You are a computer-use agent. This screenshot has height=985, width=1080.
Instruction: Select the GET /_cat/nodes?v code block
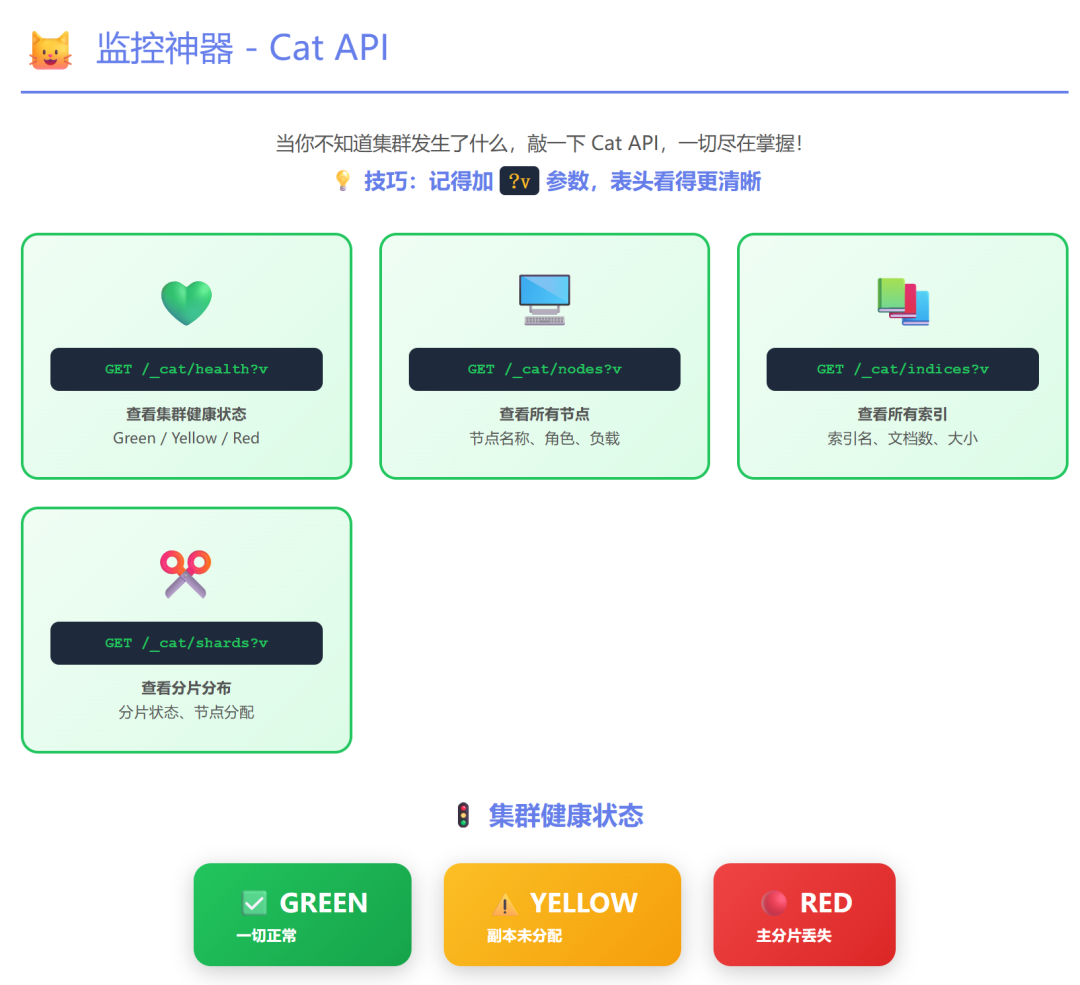544,369
